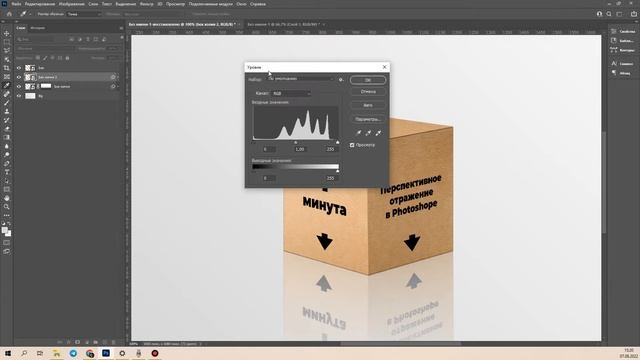Select the Lasso tool
This screenshot has width=640, height=360.
click(7, 51)
